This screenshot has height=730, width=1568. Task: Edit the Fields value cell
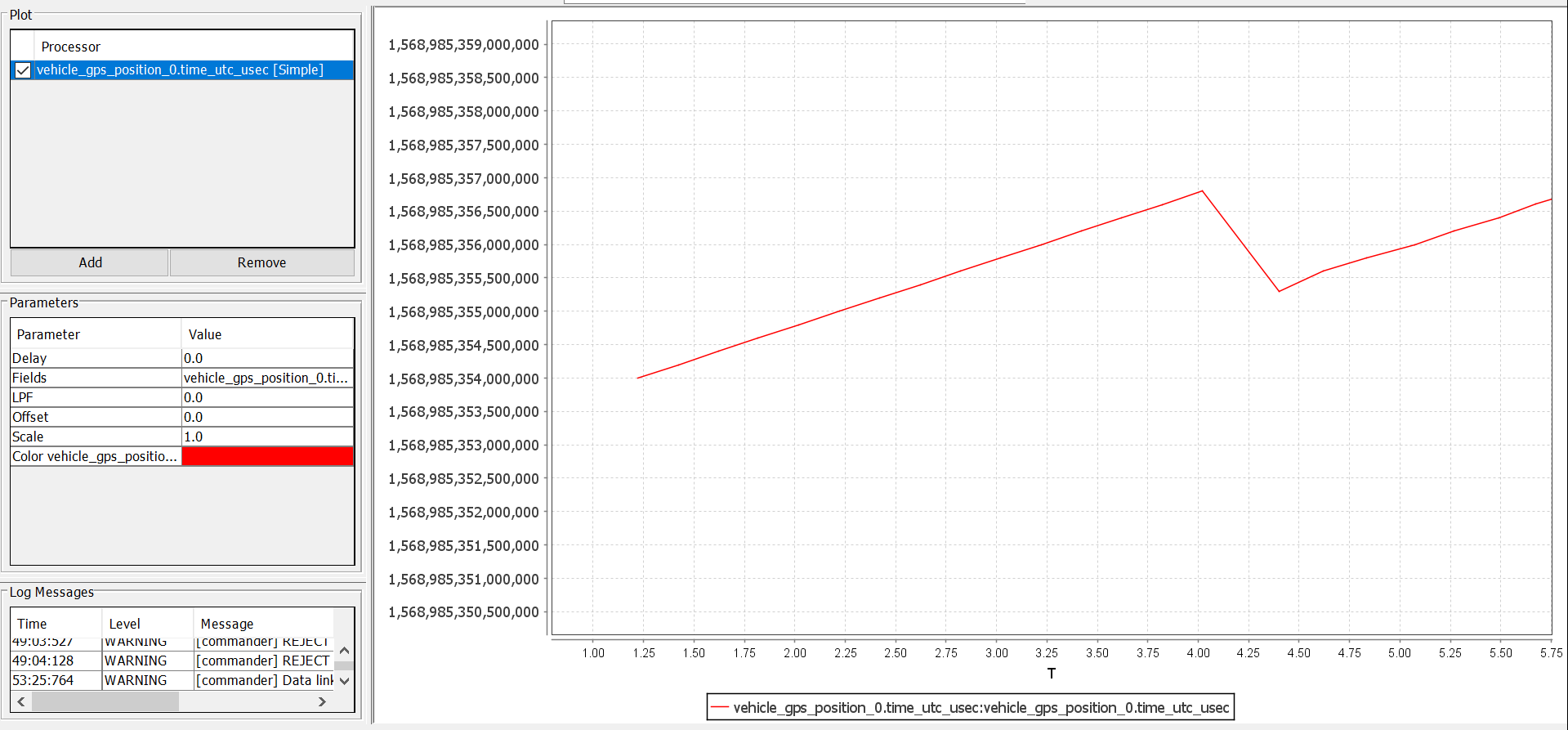pyautogui.click(x=267, y=378)
